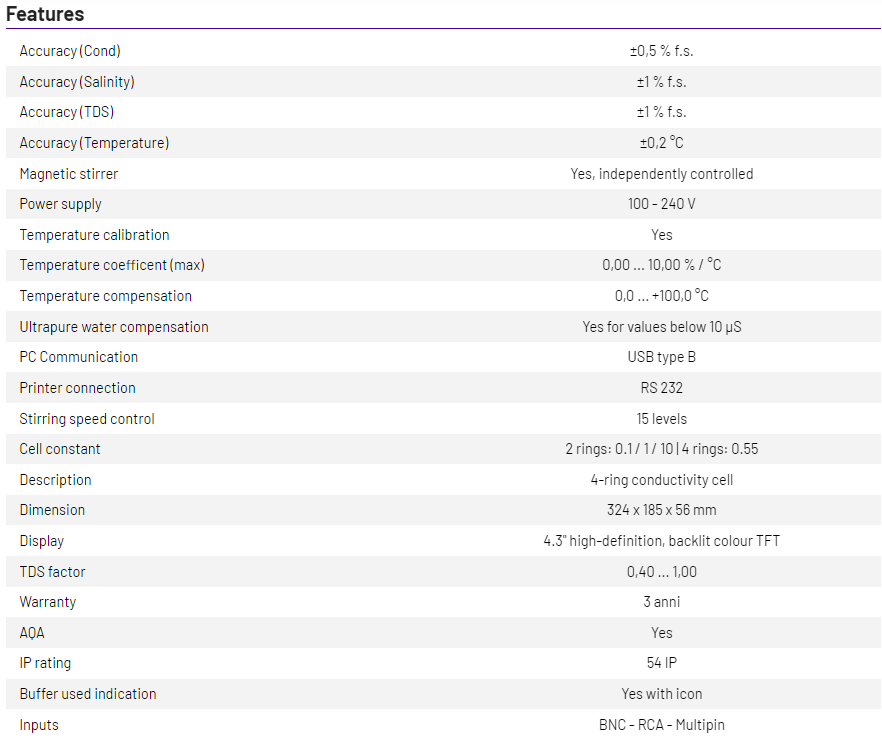Select the Accuracy (Cond) row label
The height and width of the screenshot is (739, 882).
pos(70,51)
